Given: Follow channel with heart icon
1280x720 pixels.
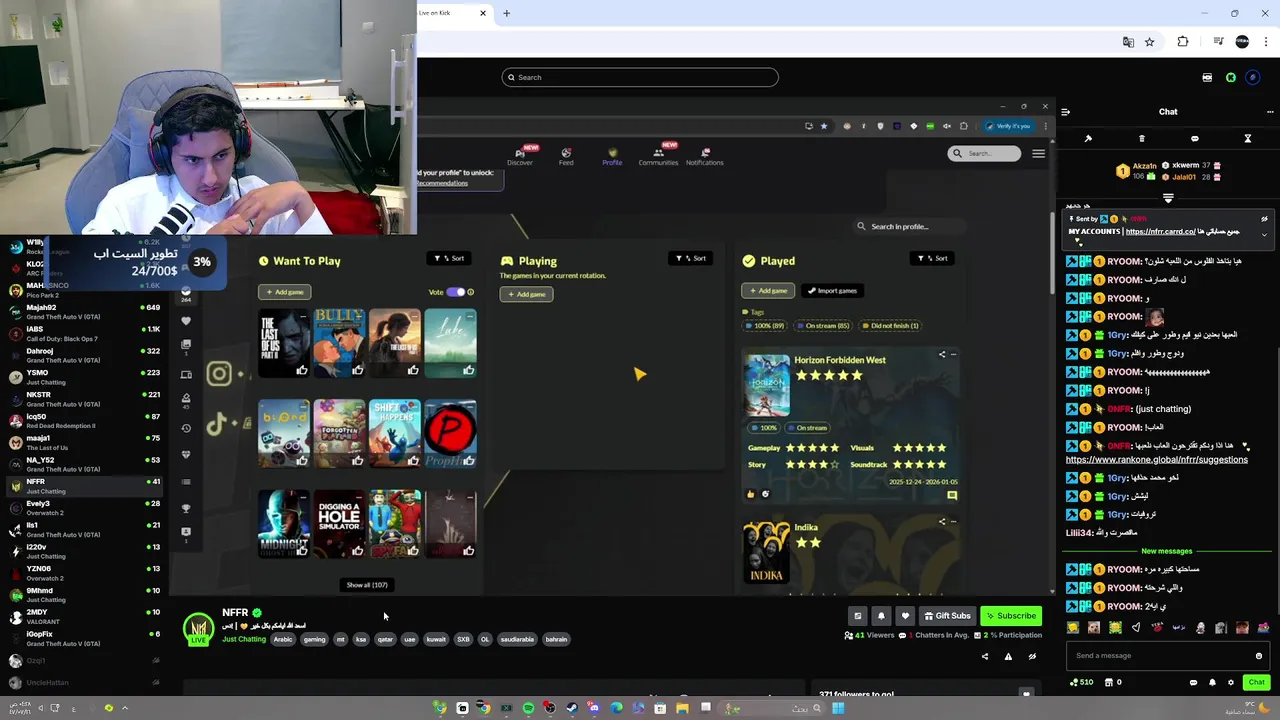Looking at the screenshot, I should 905,616.
